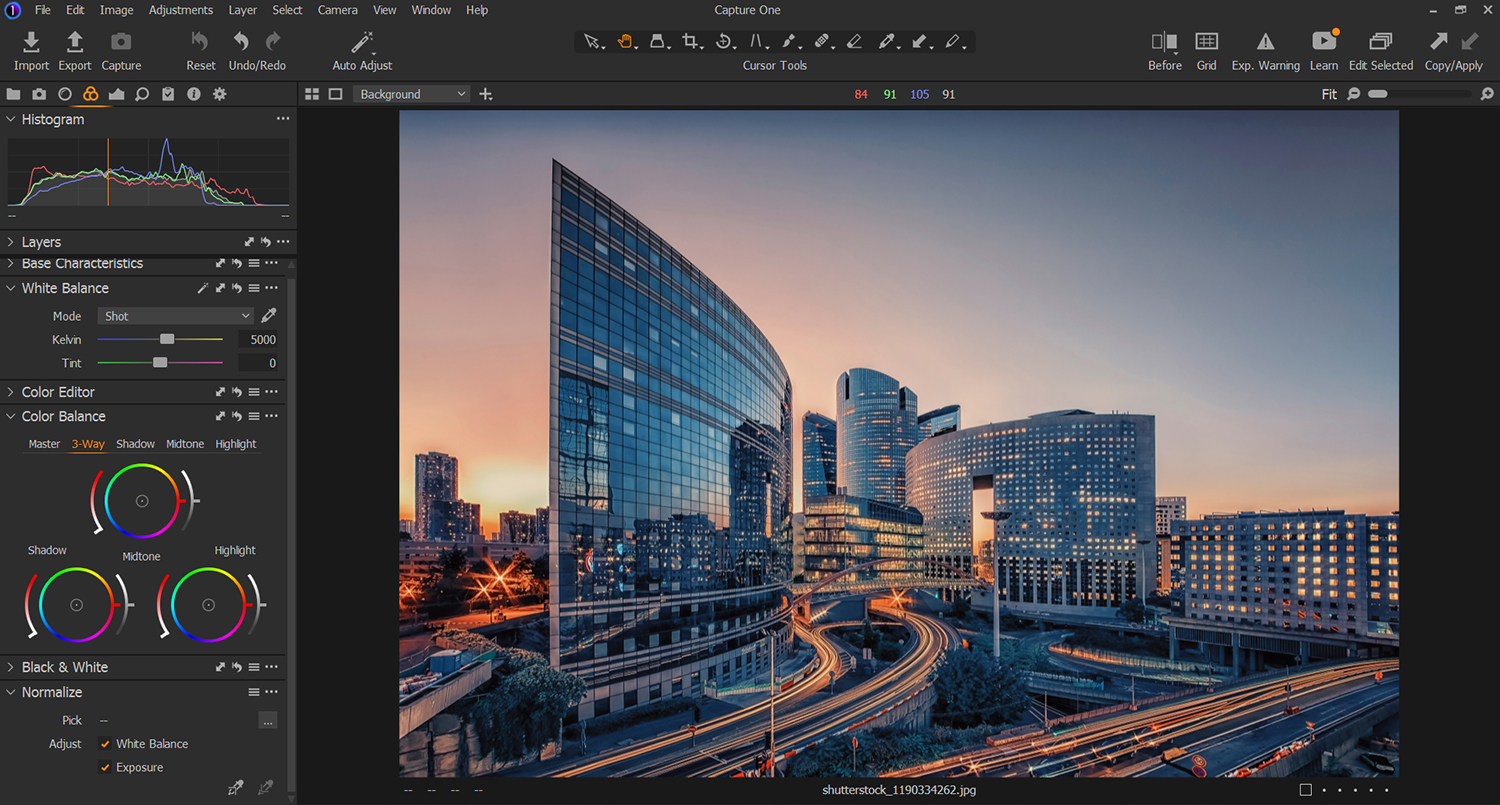Switch to the Details tool tab
Screen dimensions: 1500x805
[140, 93]
